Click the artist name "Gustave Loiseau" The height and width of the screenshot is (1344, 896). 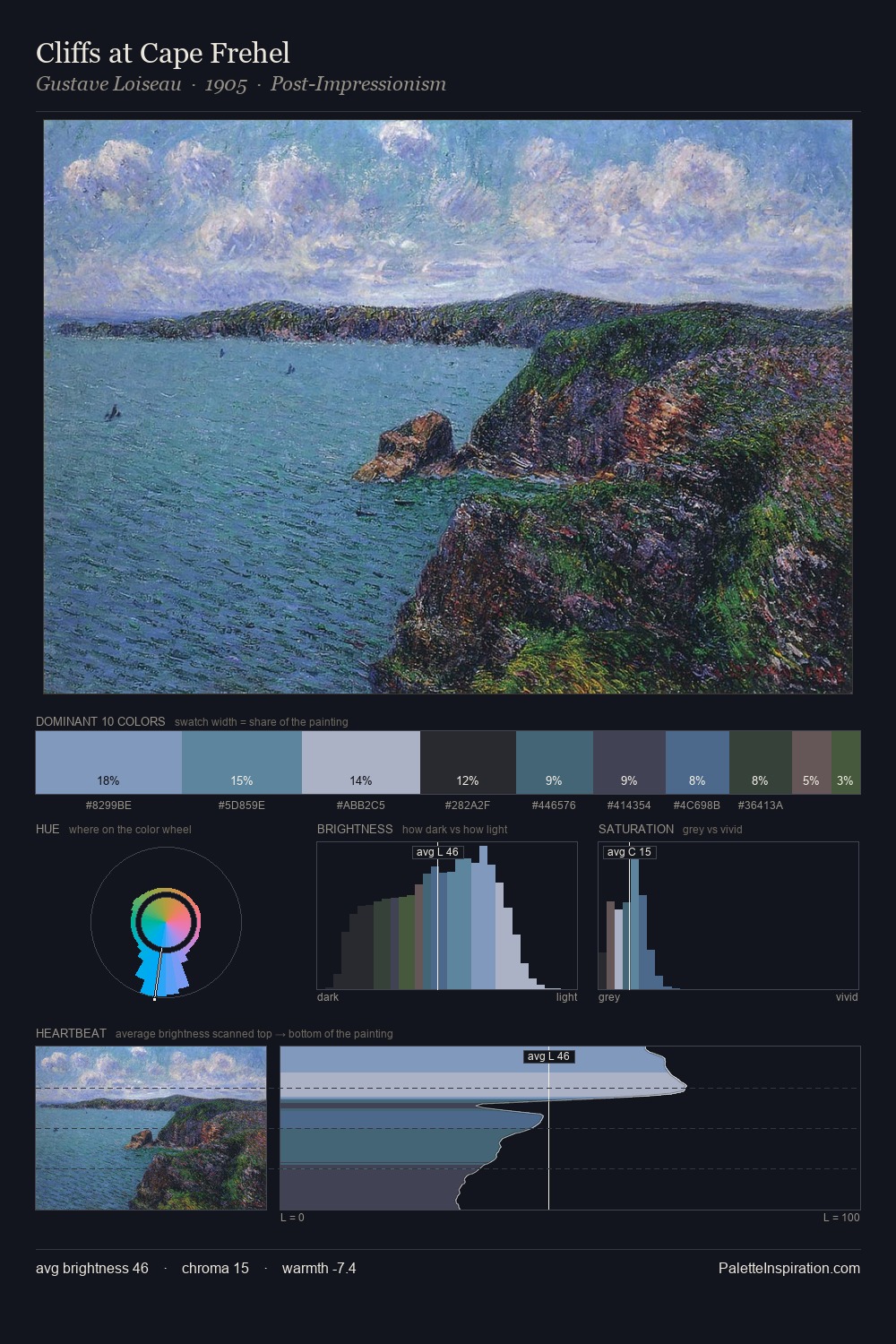(x=108, y=84)
